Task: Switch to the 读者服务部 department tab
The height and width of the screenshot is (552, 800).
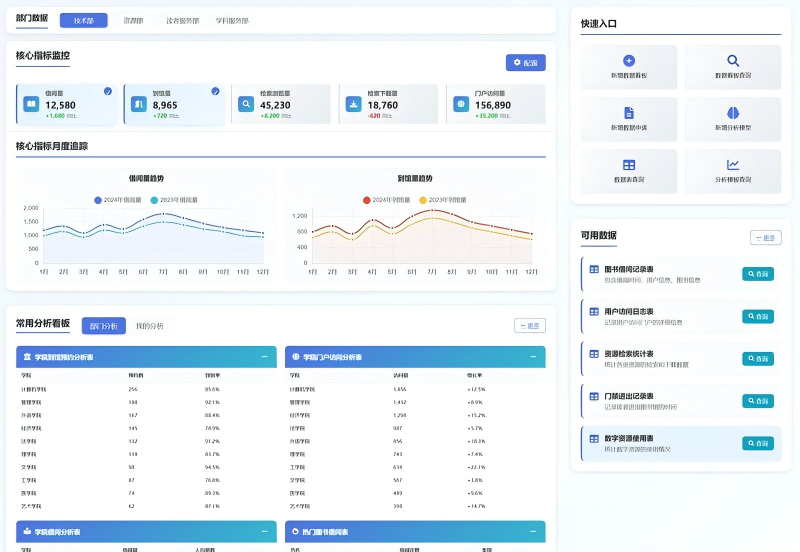Action: 182,20
